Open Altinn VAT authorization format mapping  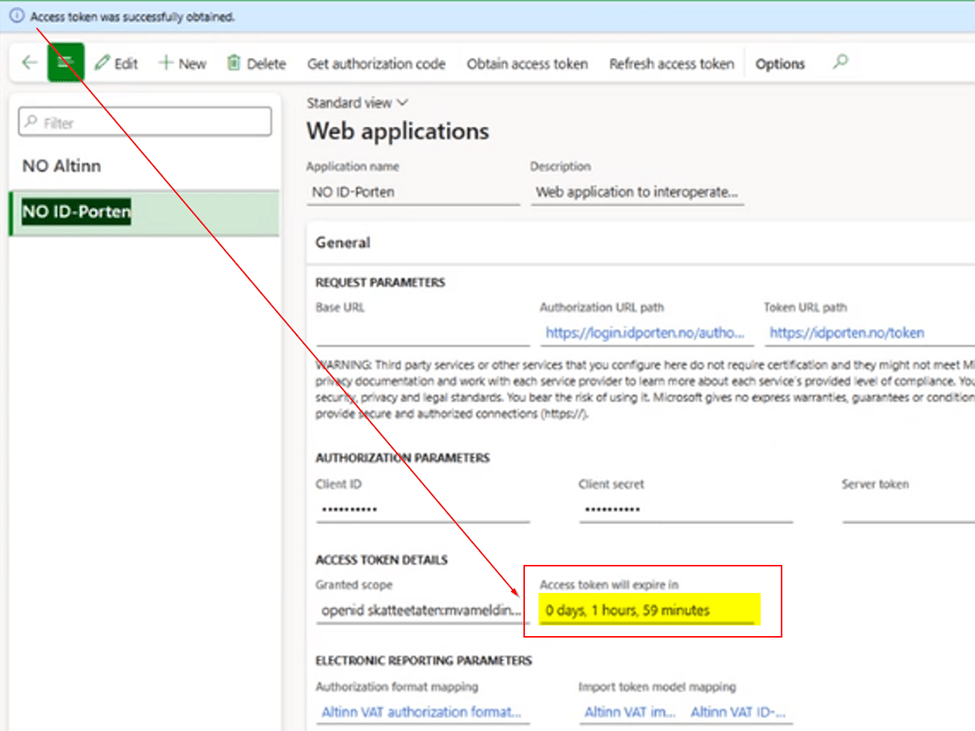click(421, 712)
